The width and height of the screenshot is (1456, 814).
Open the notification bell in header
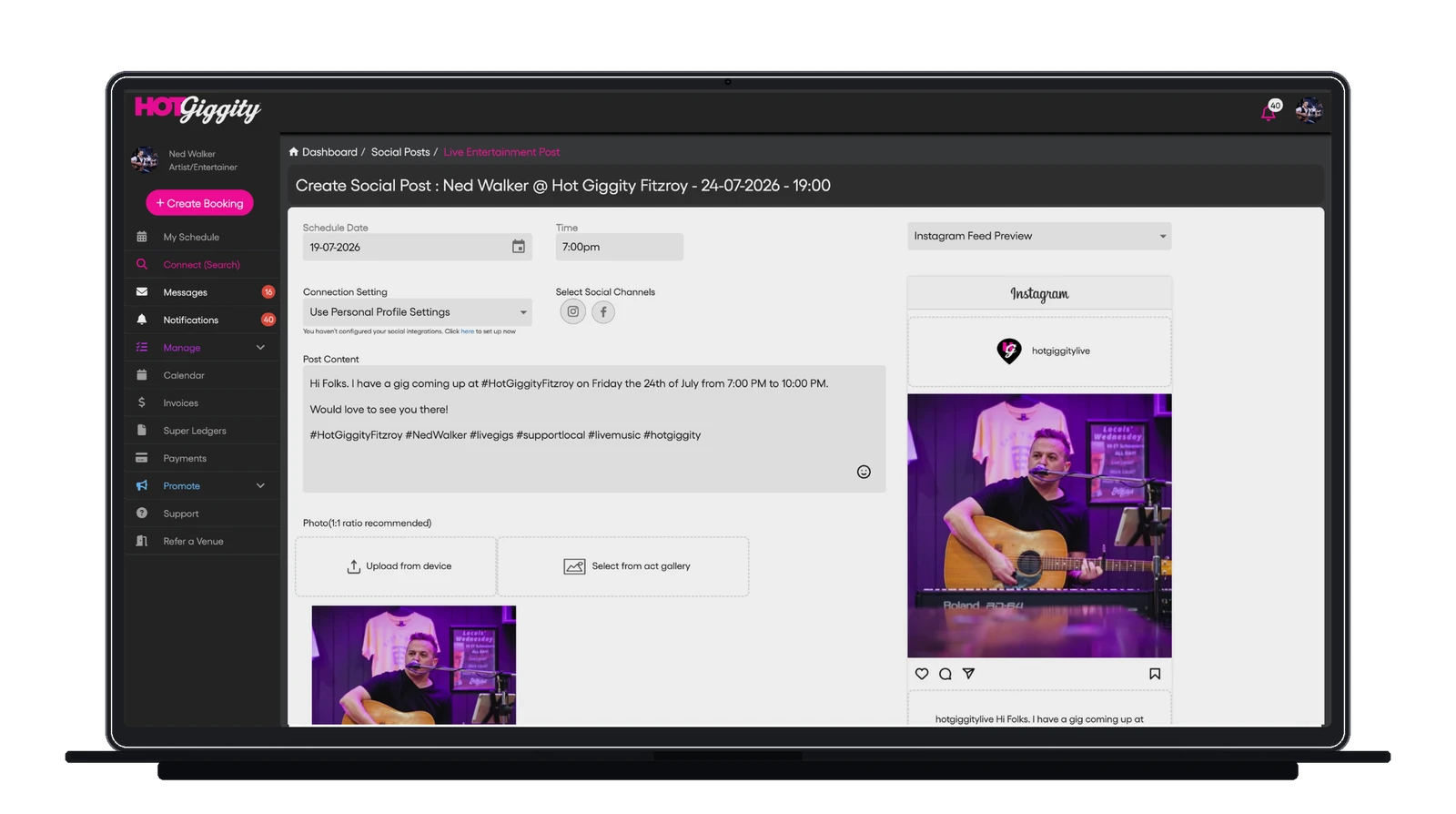pyautogui.click(x=1269, y=112)
